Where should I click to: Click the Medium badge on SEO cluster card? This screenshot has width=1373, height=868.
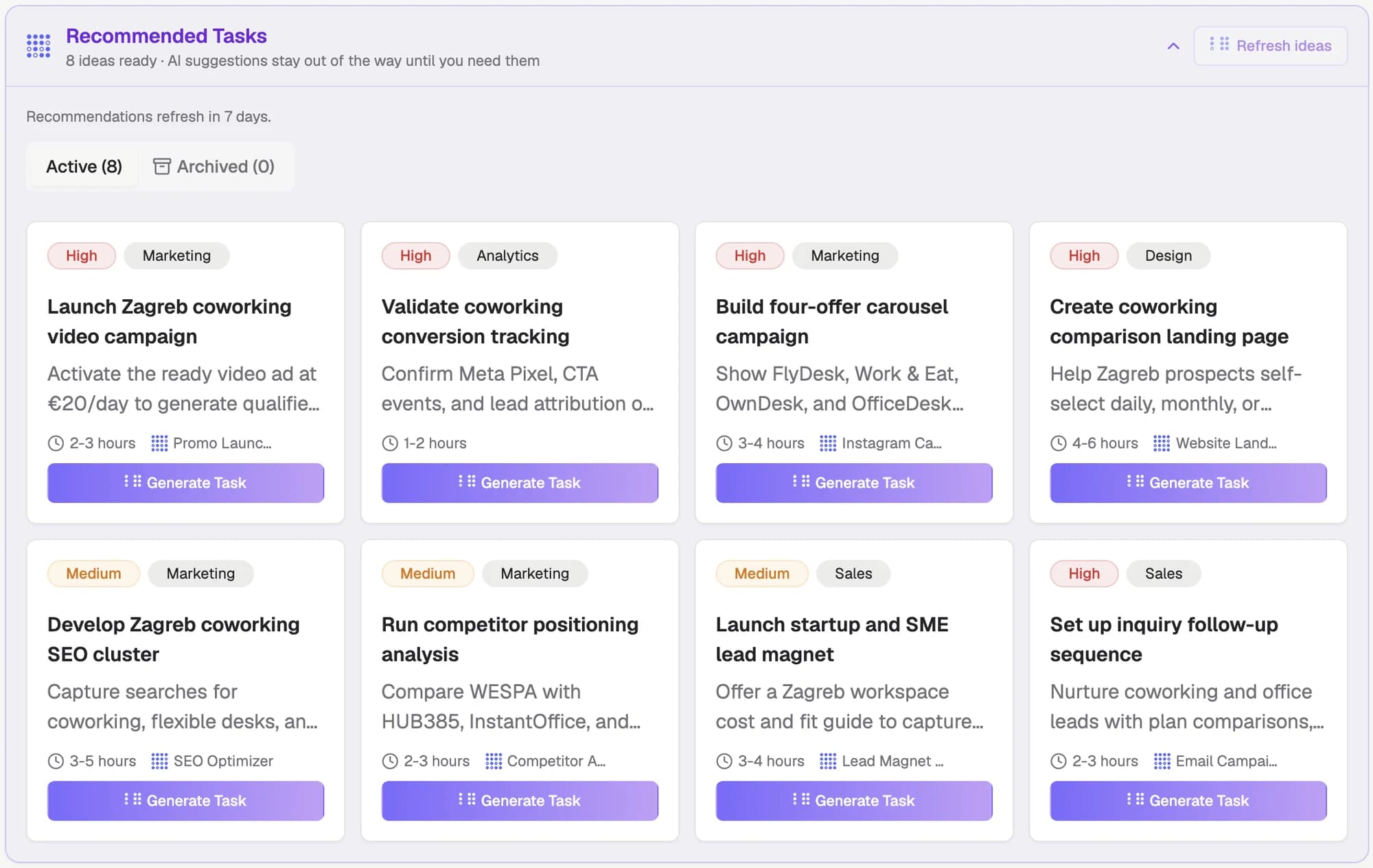pos(93,574)
